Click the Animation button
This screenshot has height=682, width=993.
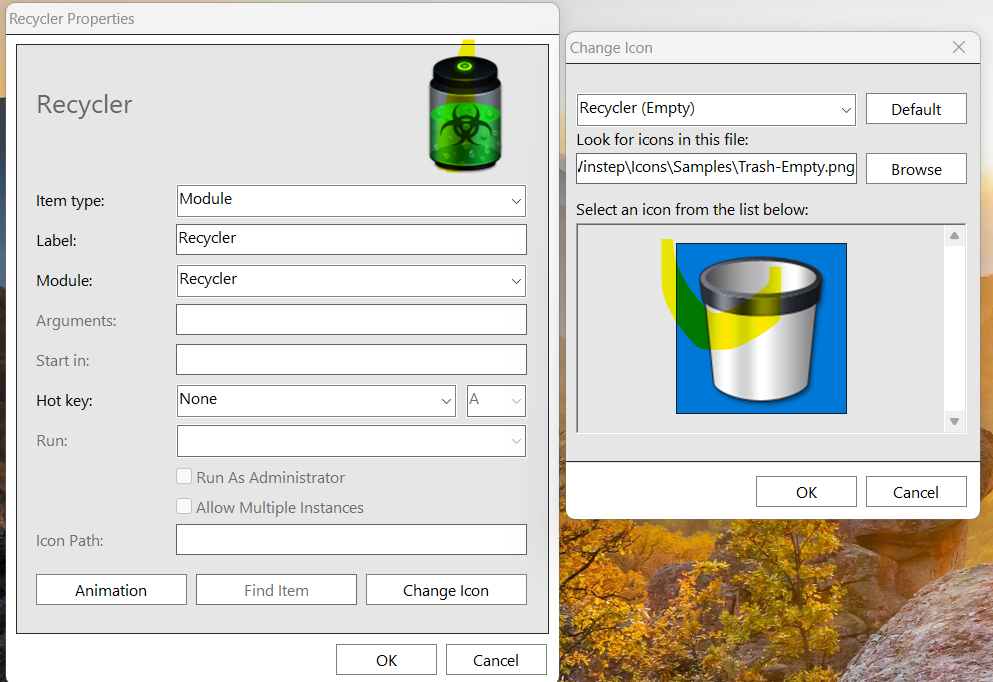click(x=111, y=590)
